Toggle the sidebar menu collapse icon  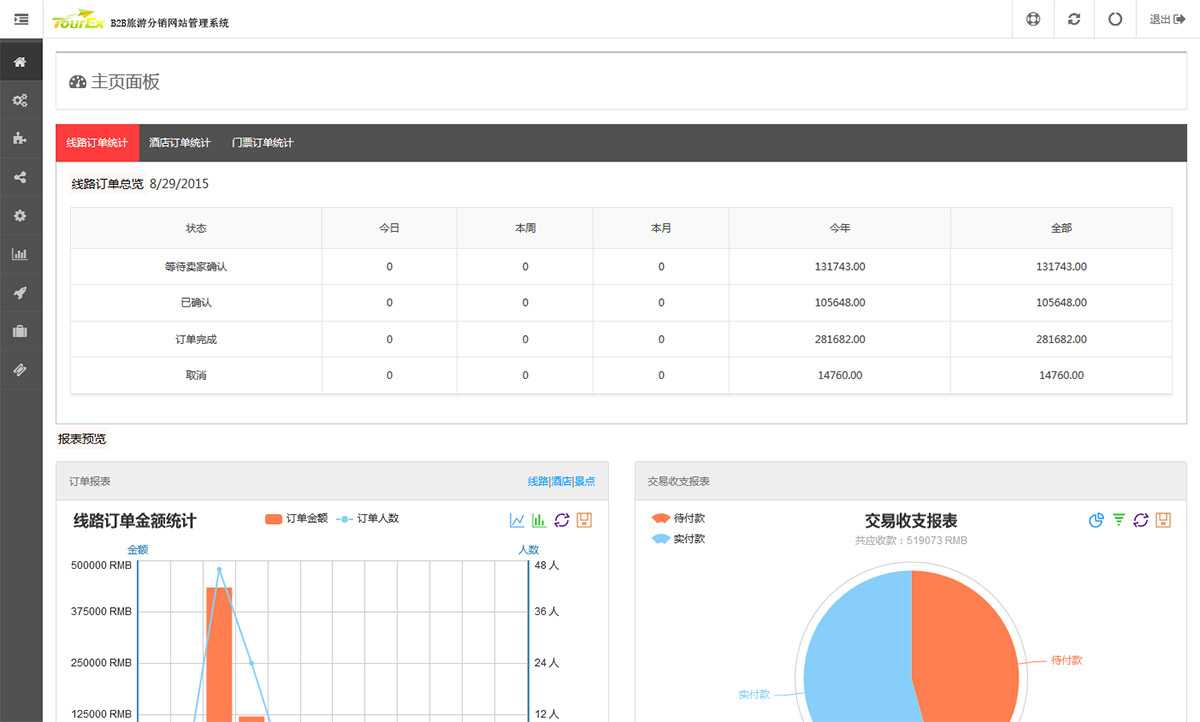[21, 19]
